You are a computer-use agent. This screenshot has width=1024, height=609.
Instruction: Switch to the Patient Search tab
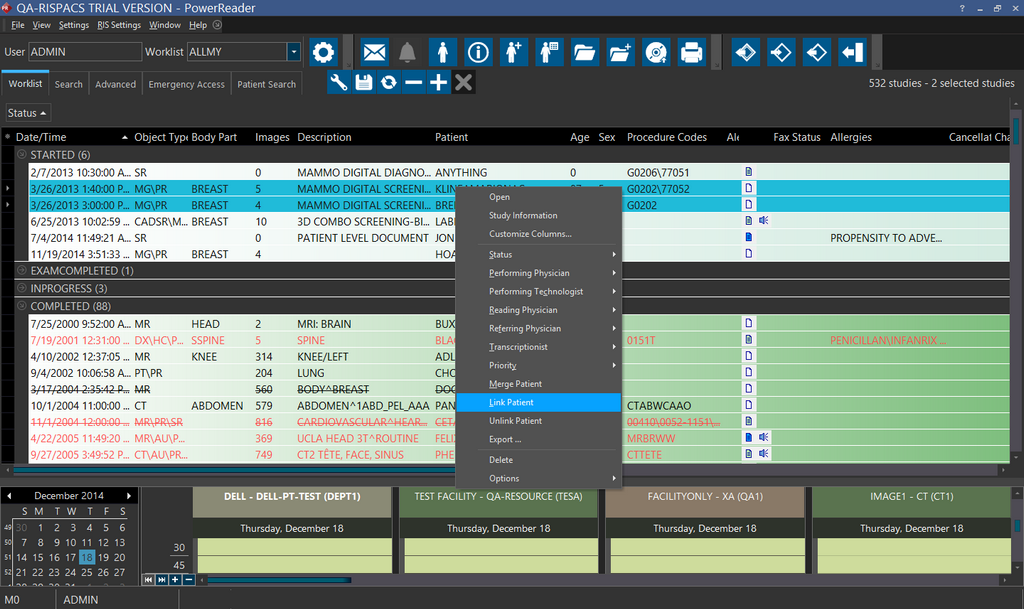point(266,85)
